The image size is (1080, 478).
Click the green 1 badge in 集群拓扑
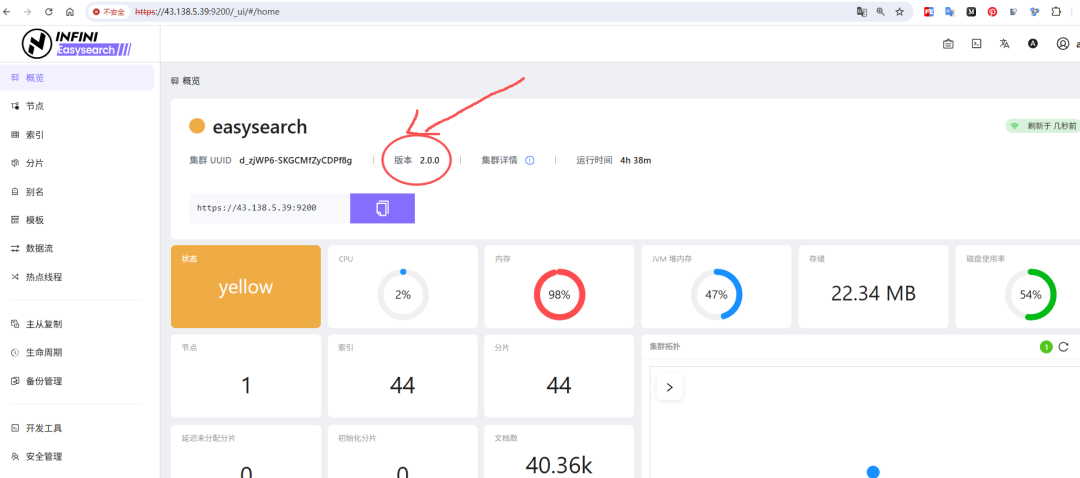(x=1046, y=347)
